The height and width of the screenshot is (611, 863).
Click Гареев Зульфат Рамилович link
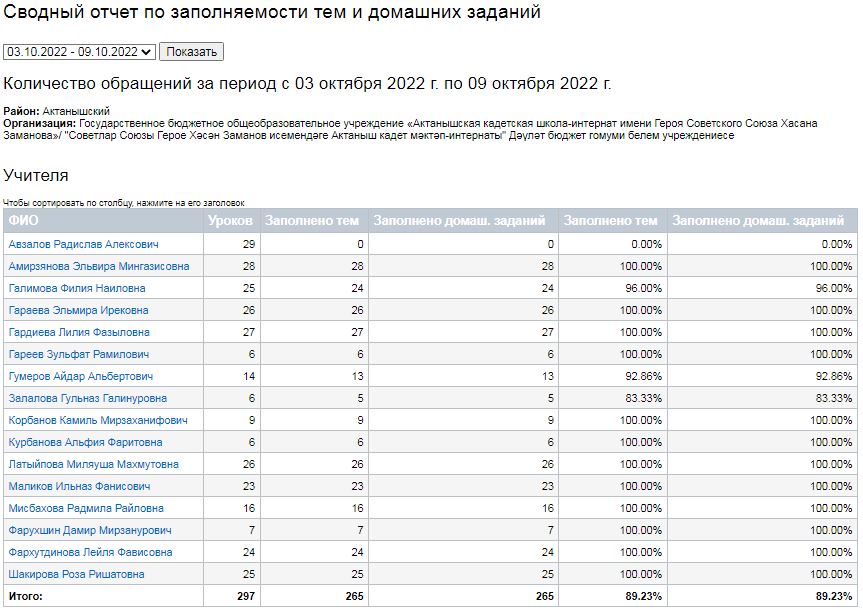79,354
